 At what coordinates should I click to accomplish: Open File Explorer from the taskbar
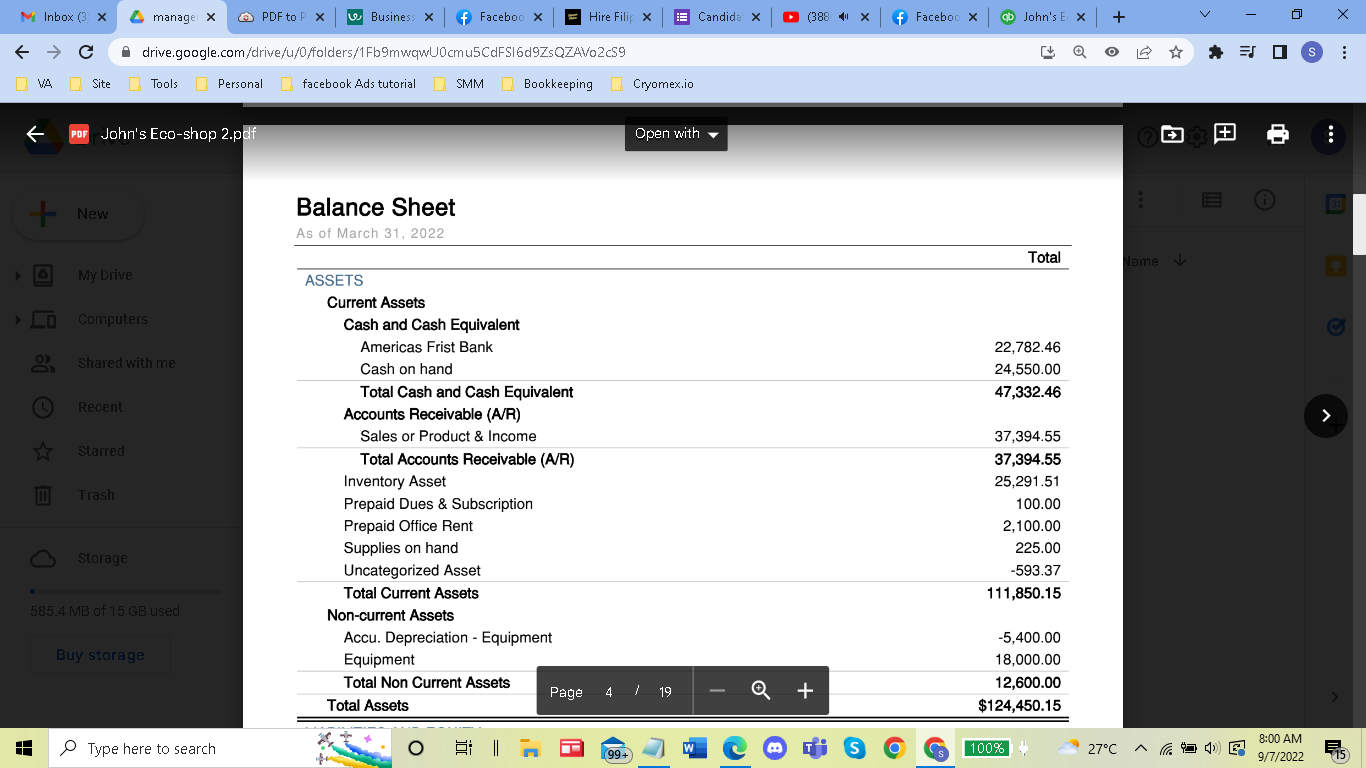(x=529, y=748)
